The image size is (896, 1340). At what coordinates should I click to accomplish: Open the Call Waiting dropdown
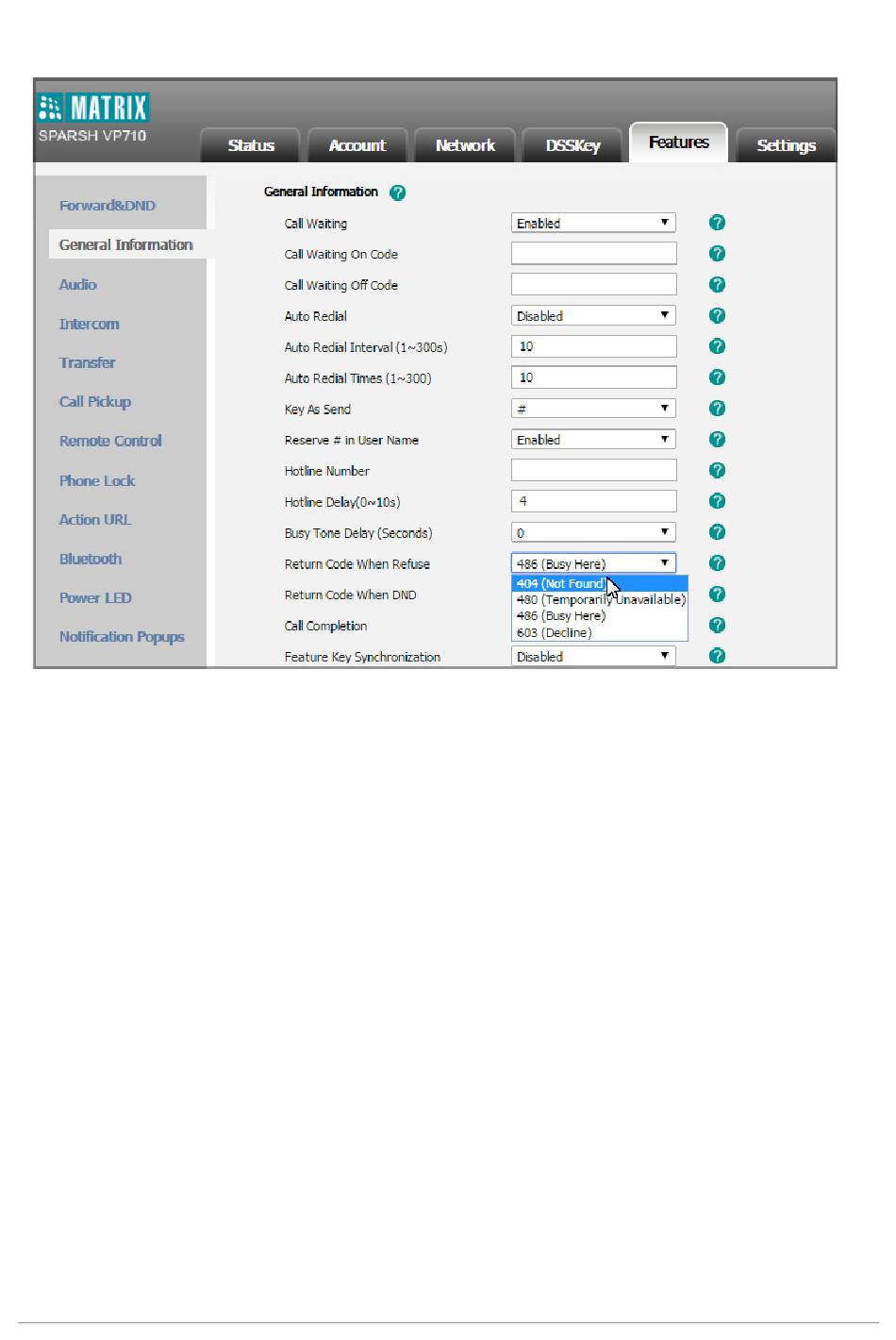593,223
